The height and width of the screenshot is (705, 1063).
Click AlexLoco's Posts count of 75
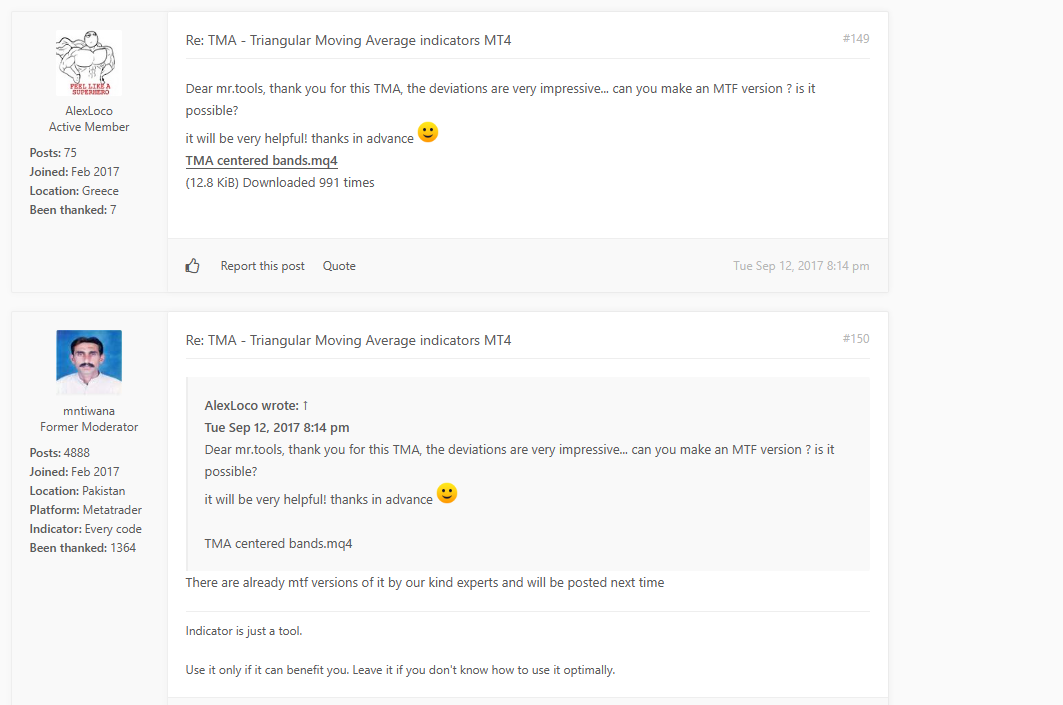[70, 153]
